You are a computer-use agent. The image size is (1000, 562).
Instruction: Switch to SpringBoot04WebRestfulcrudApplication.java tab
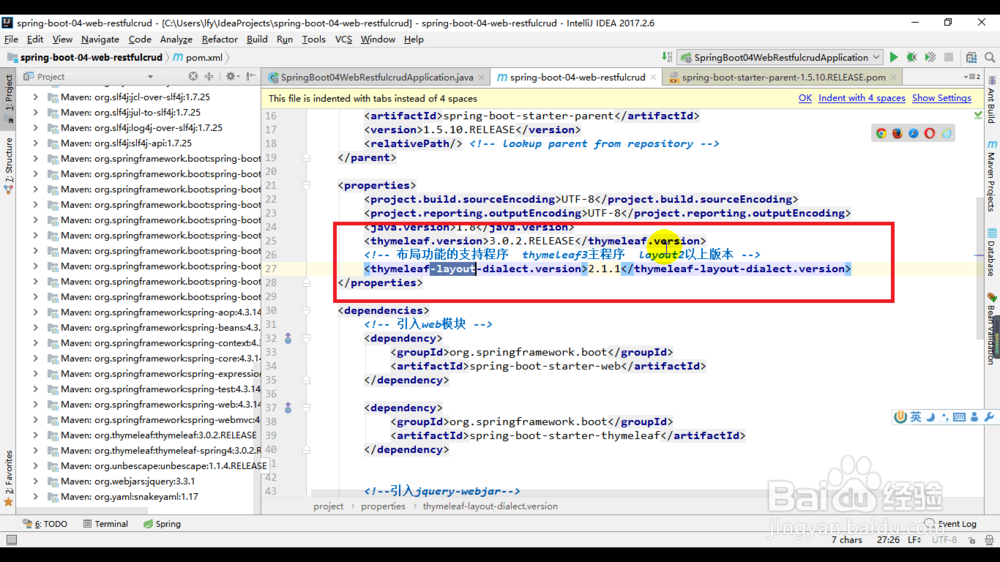point(376,77)
